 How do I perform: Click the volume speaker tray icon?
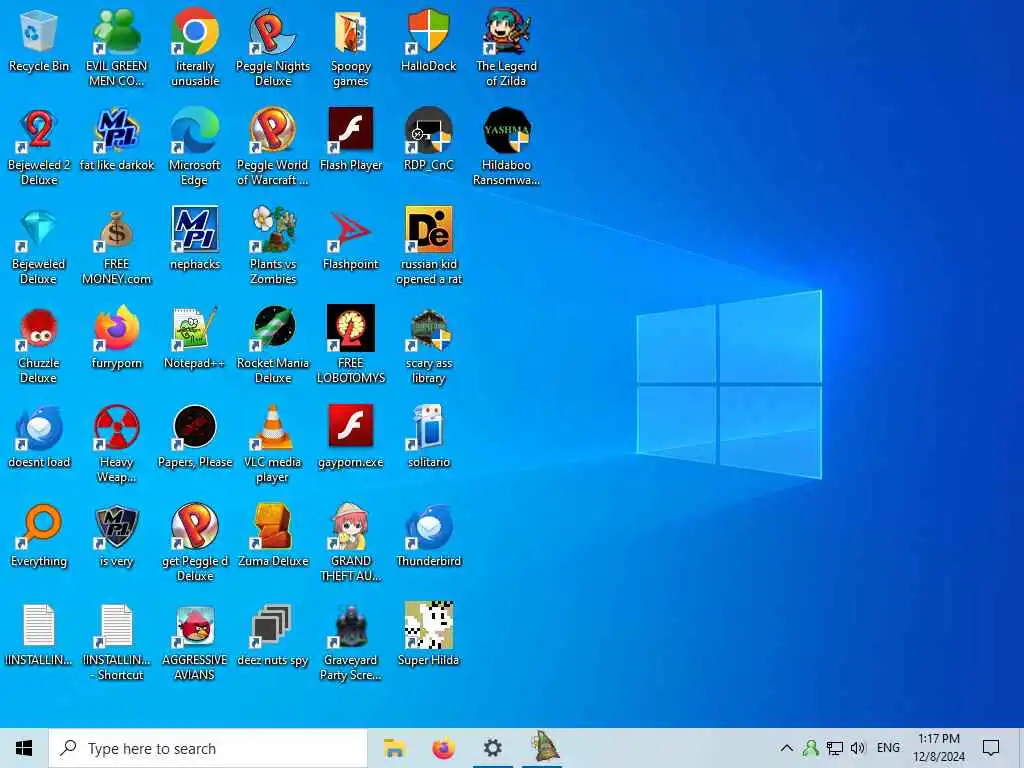[x=857, y=748]
